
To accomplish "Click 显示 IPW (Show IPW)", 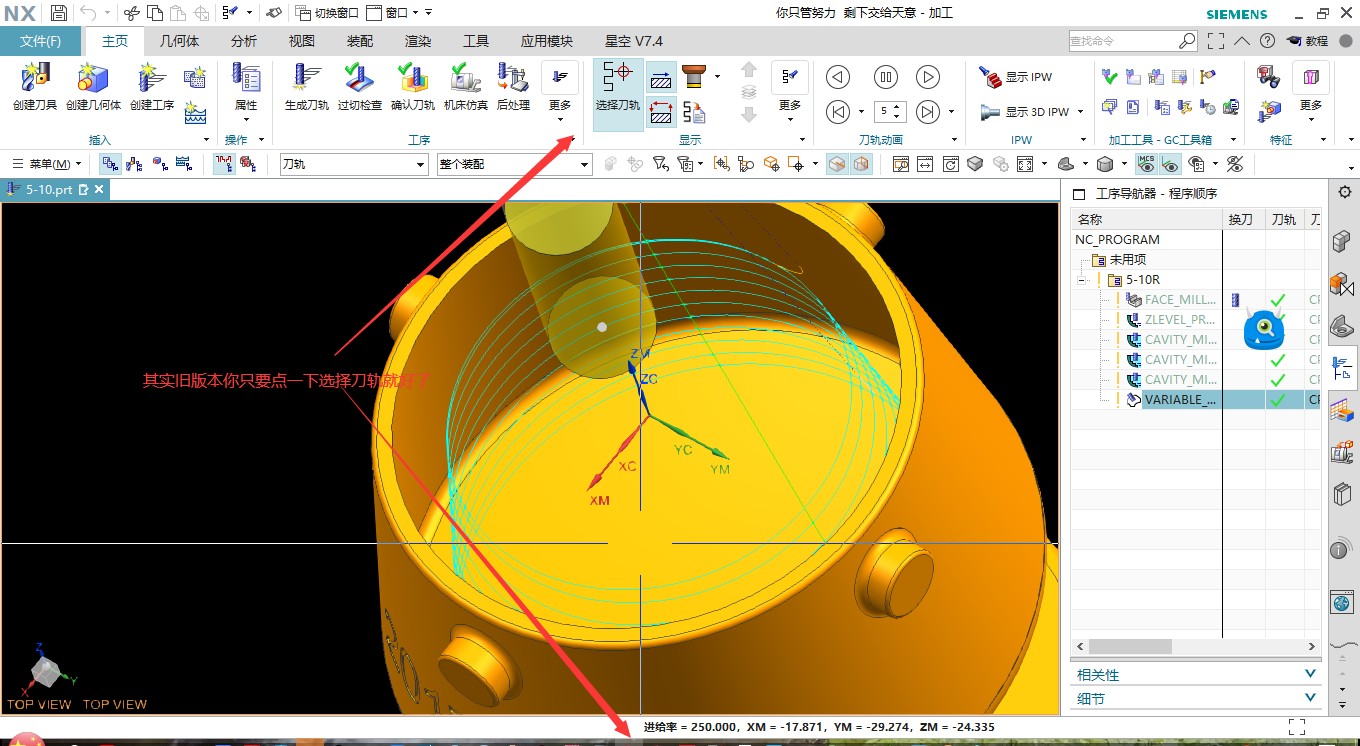I will pos(1016,77).
